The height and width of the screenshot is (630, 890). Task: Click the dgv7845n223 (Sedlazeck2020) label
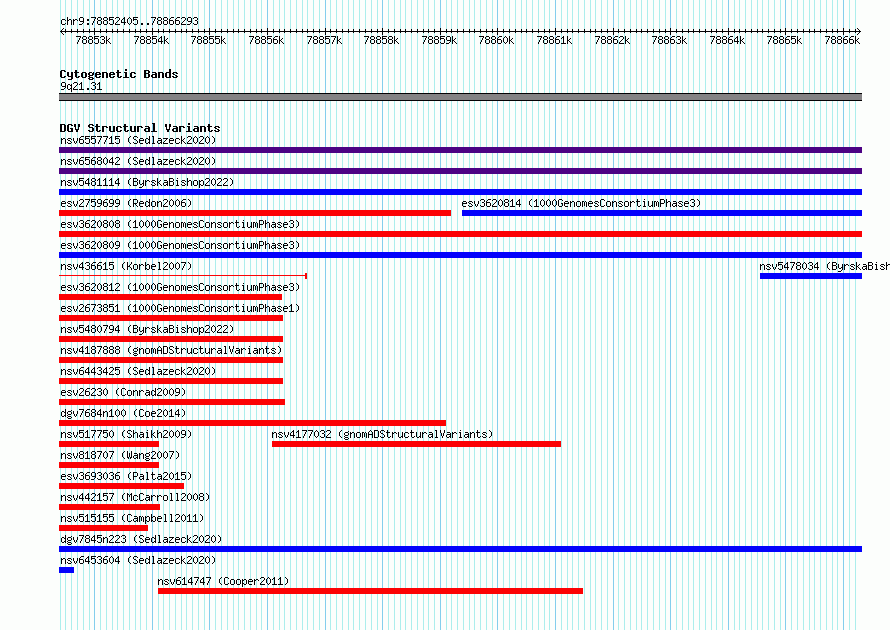click(x=141, y=539)
